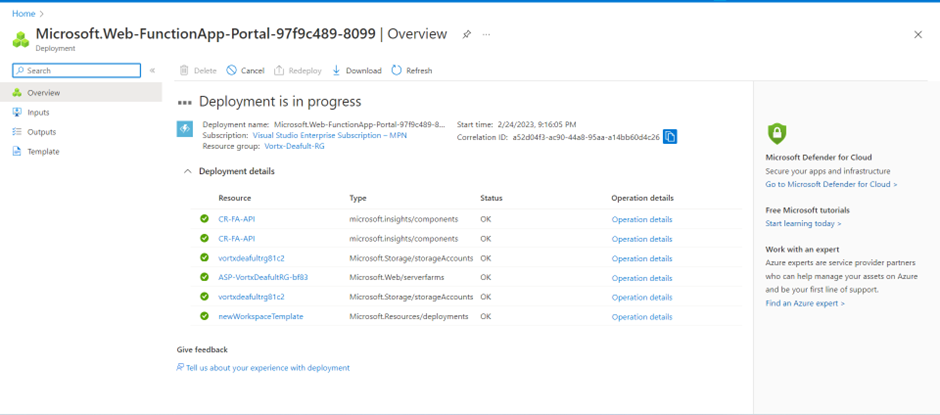Click the Cancel toolbar label
This screenshot has width=940, height=415.
[x=252, y=71]
